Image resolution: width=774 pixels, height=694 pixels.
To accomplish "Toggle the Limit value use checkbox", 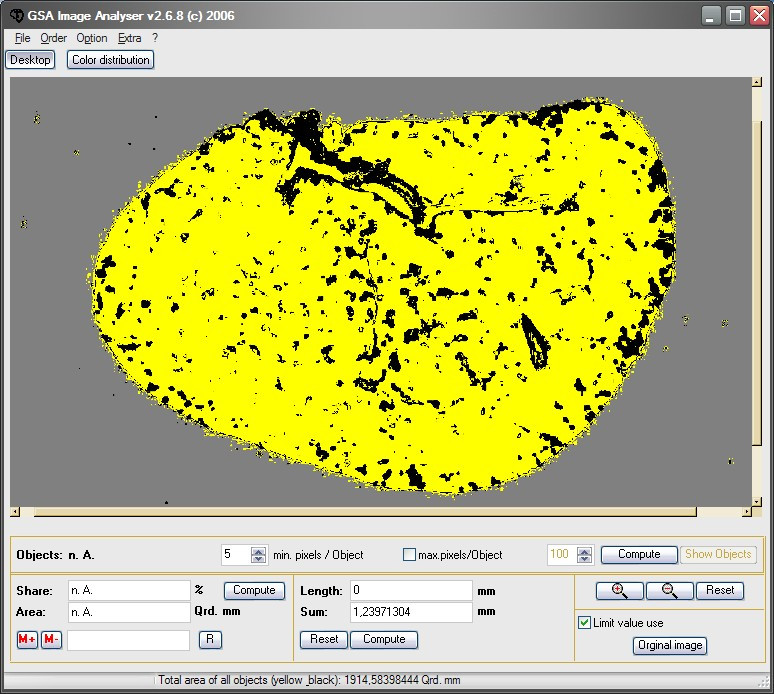I will 585,623.
